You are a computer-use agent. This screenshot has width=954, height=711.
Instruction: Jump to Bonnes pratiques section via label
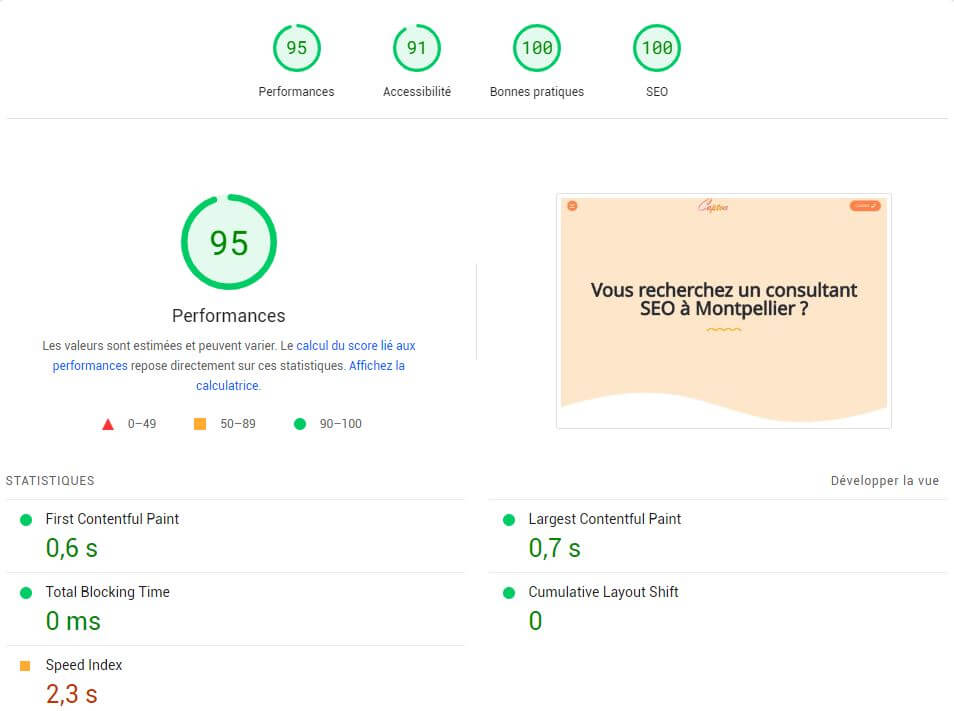tap(536, 92)
